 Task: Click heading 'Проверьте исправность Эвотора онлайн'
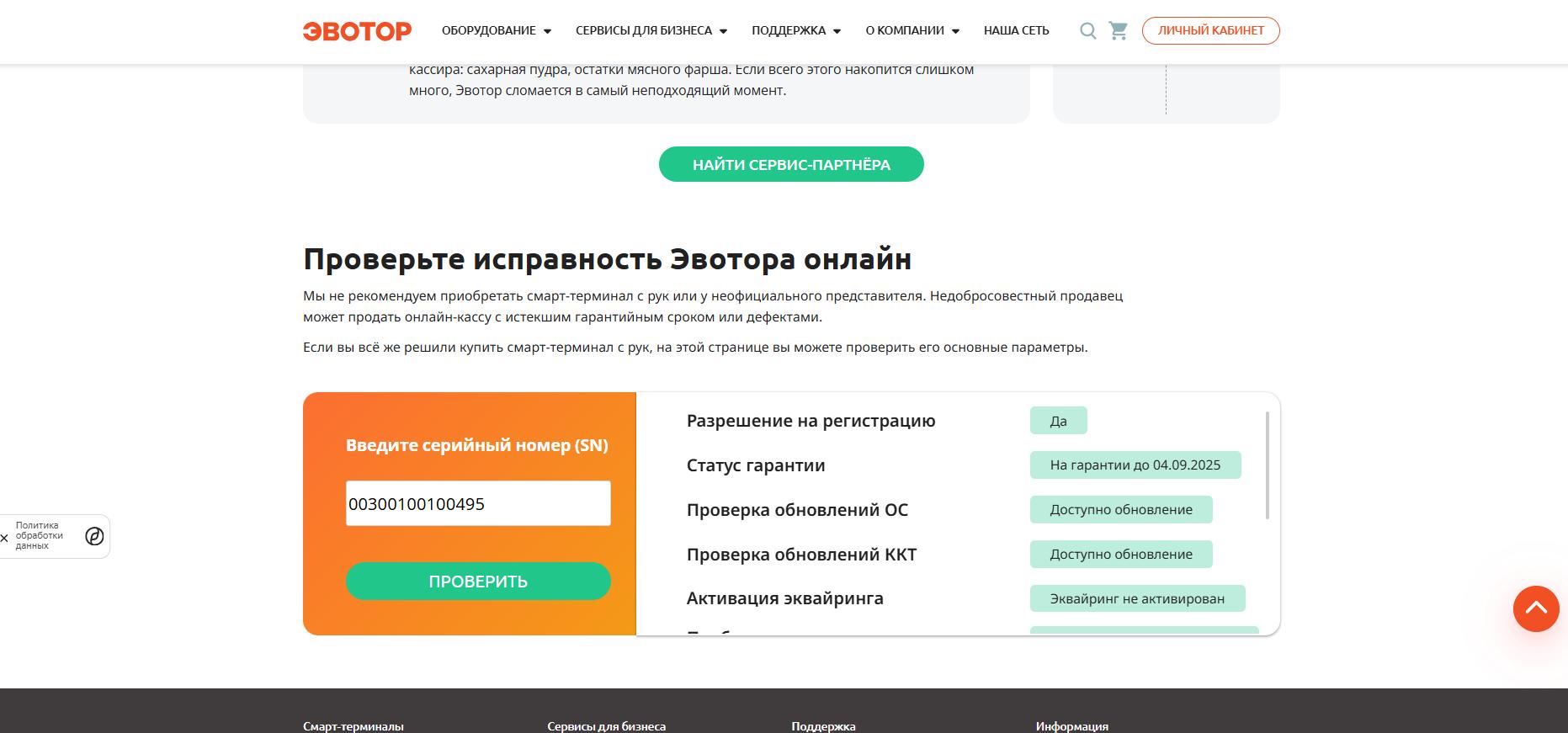(608, 258)
